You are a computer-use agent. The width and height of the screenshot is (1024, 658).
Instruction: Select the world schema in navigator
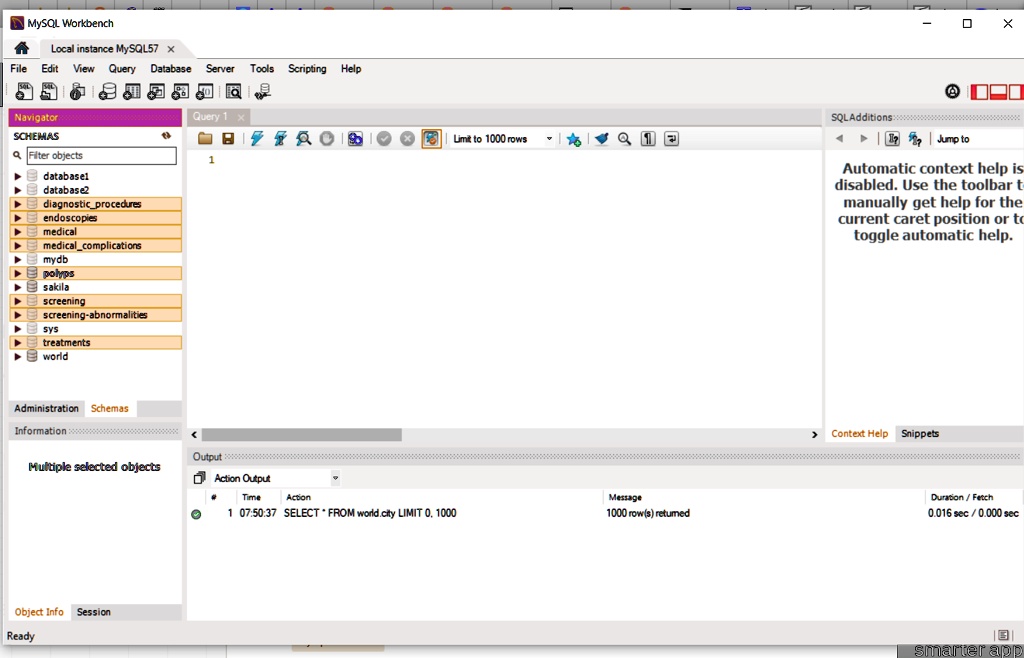click(x=55, y=356)
